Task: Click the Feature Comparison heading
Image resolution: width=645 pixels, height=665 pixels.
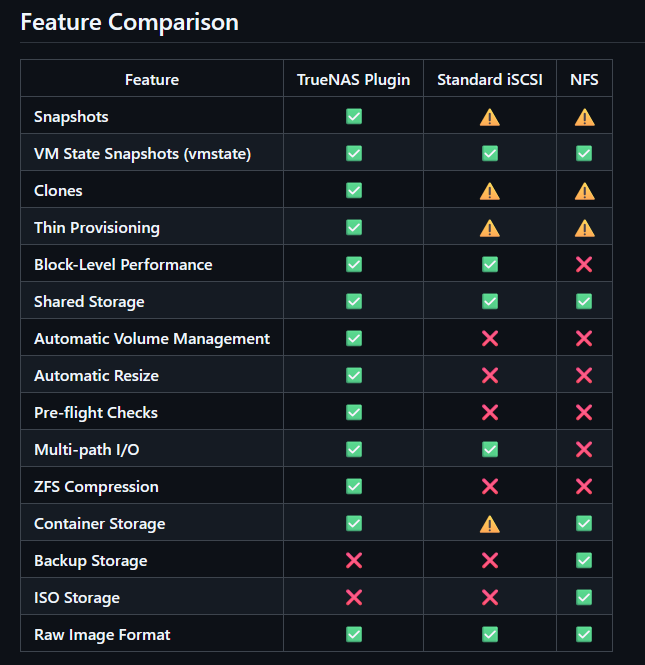Action: click(x=129, y=22)
